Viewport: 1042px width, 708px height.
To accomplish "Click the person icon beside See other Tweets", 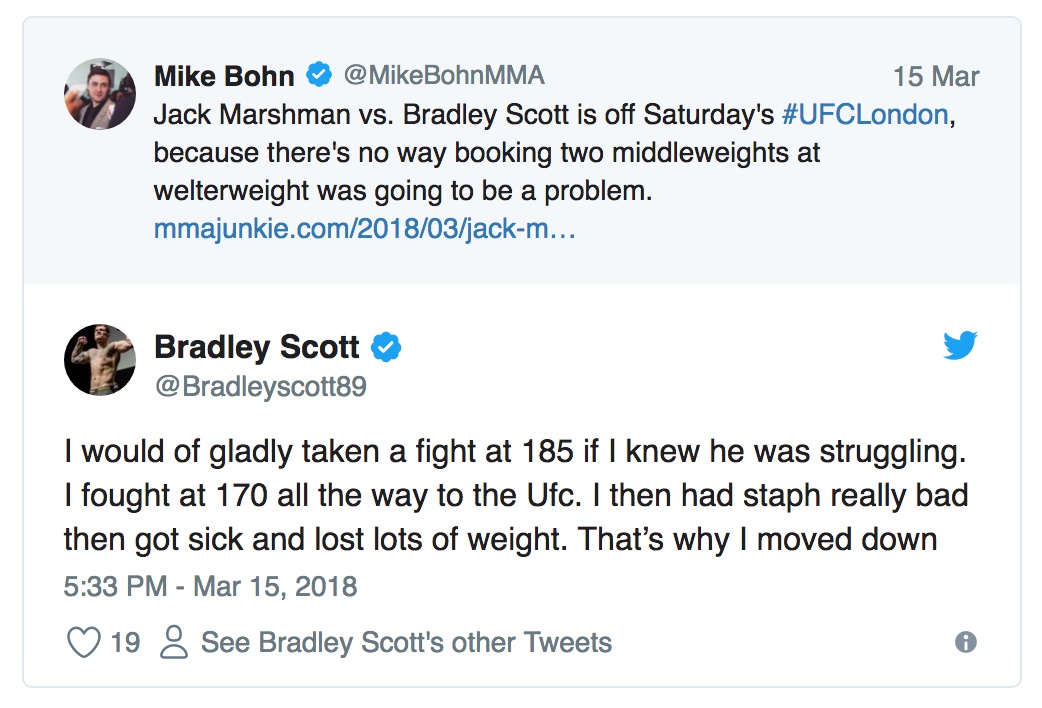I will pos(174,642).
